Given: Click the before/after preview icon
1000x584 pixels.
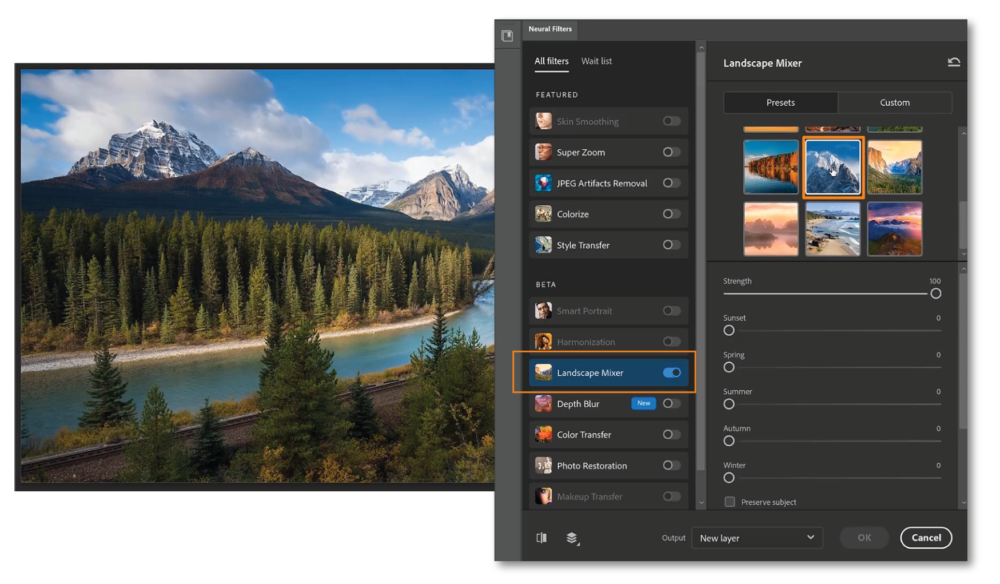Looking at the screenshot, I should tap(541, 537).
